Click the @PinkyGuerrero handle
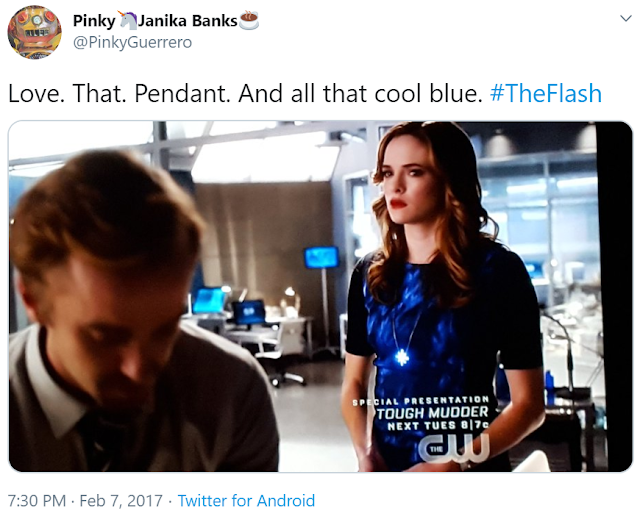Screen dimensions: 640x519 [x=132, y=42]
